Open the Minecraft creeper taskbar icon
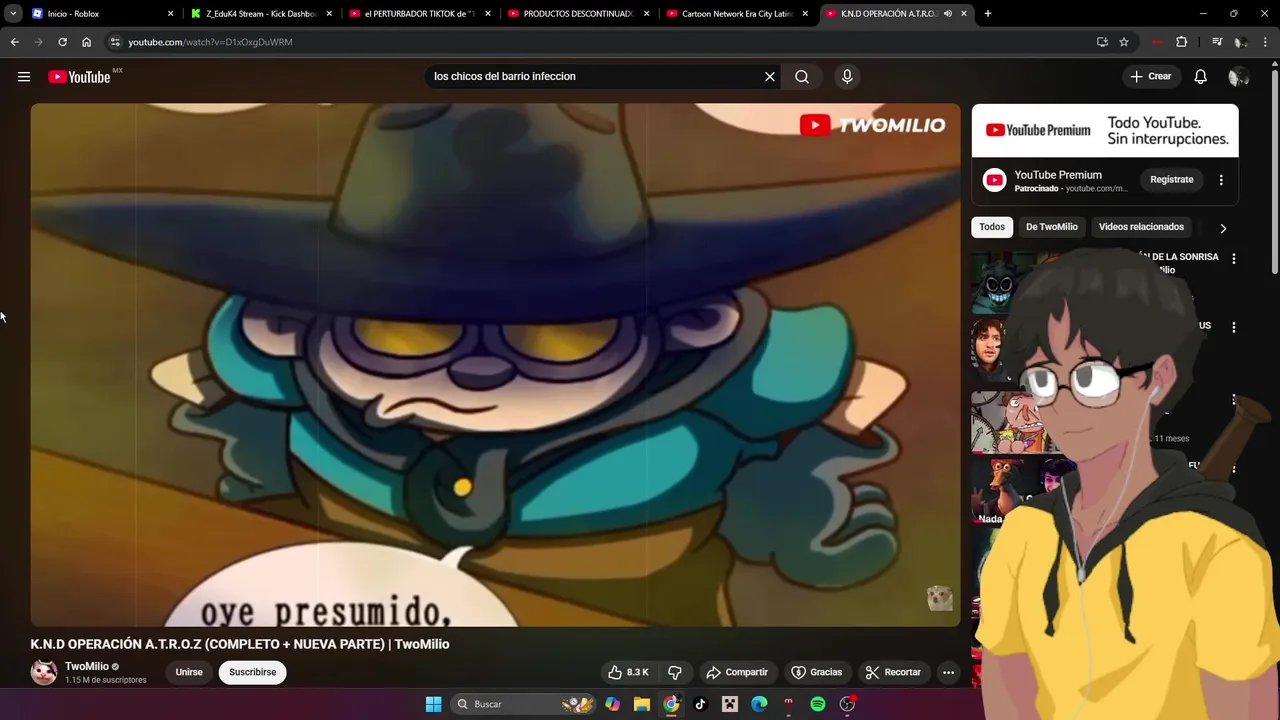 coord(730,704)
